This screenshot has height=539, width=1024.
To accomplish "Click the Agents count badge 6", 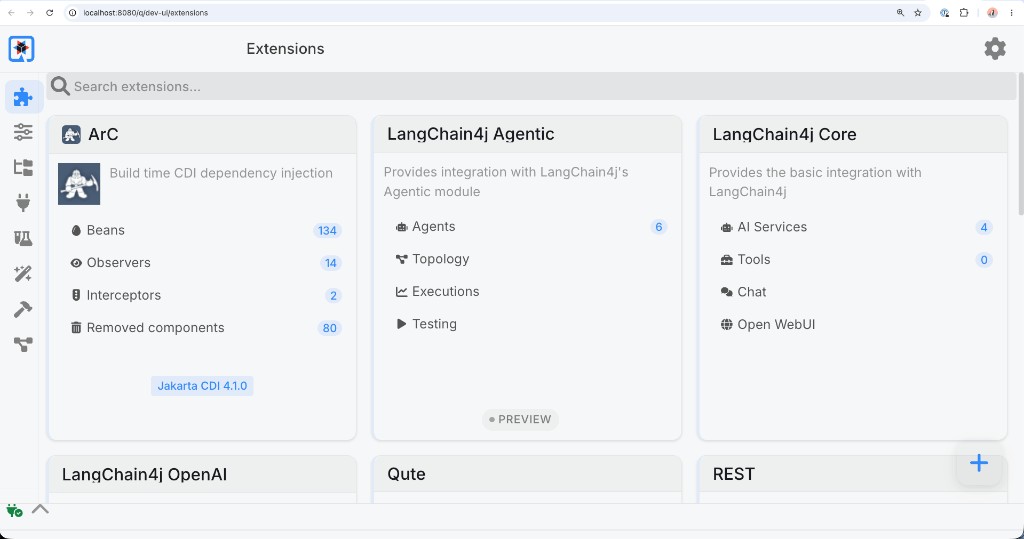I will click(x=658, y=227).
